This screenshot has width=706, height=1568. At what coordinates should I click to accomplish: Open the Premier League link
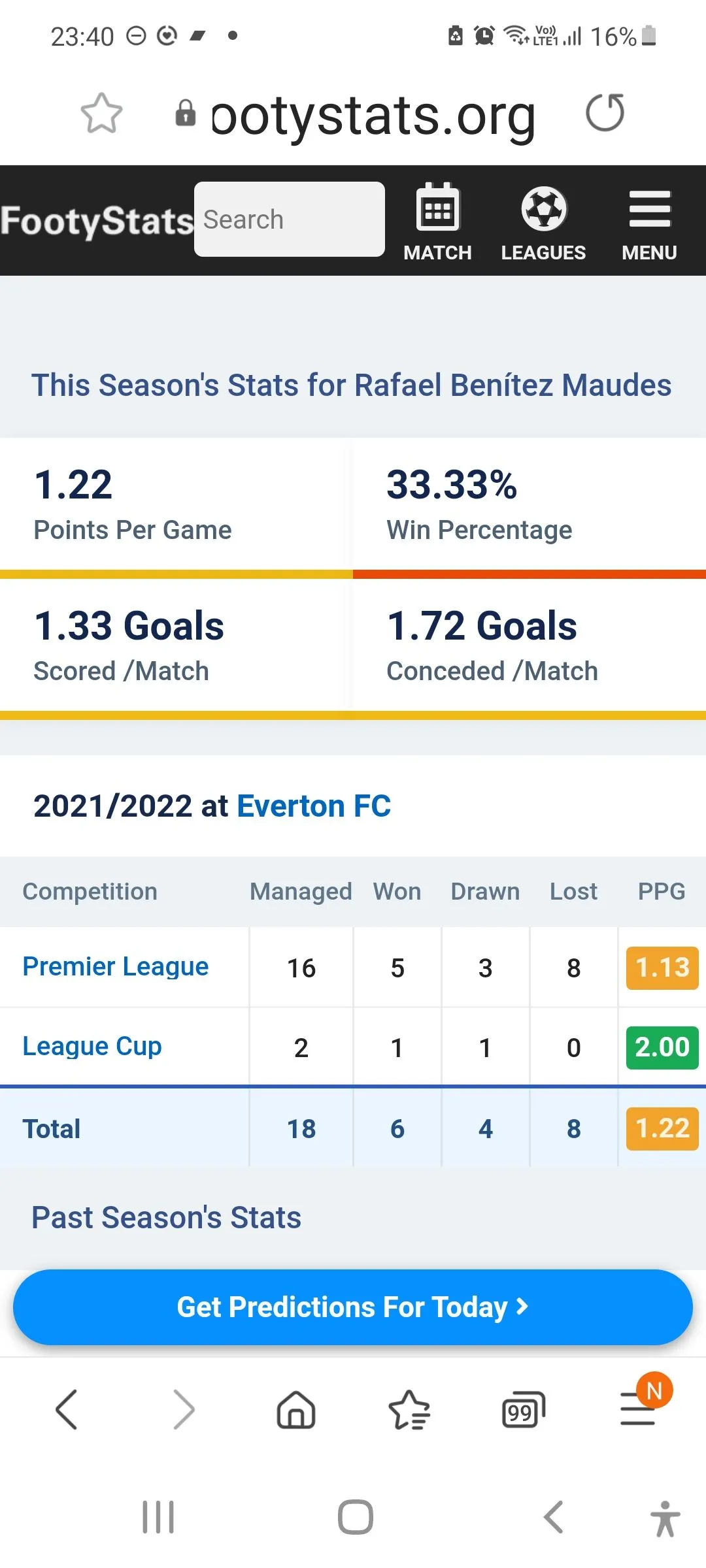[116, 967]
